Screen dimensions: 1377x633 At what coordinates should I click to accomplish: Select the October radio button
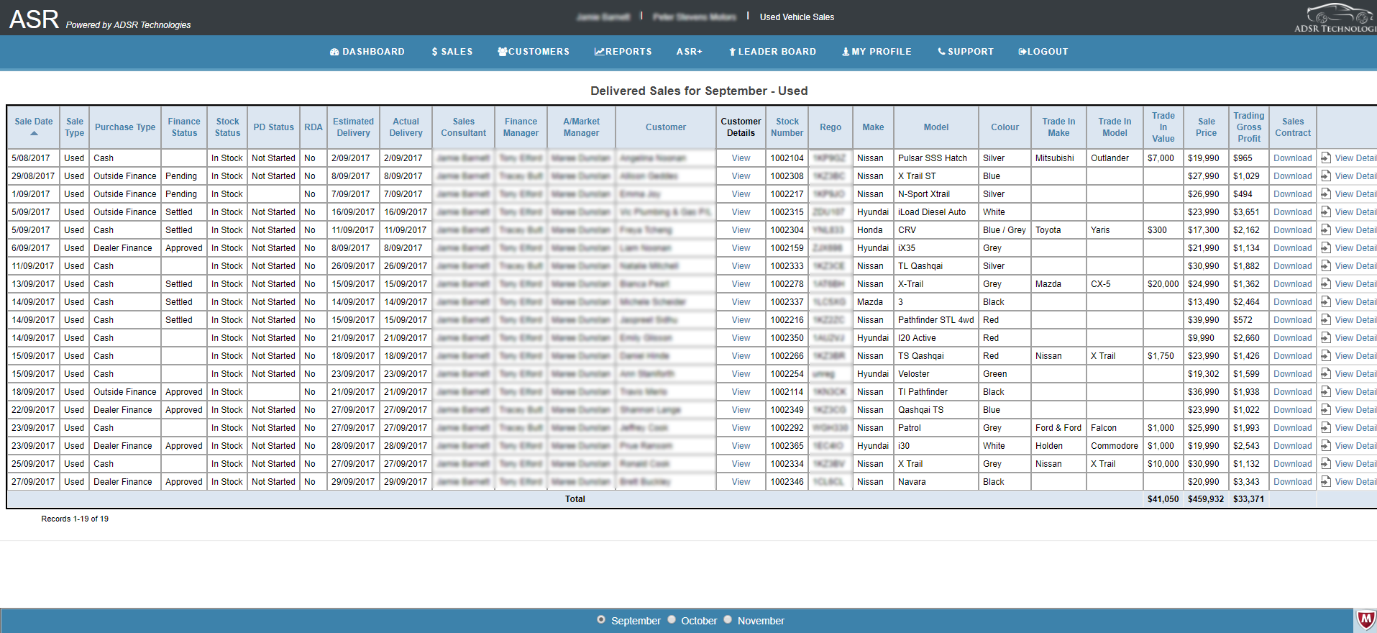coord(672,620)
